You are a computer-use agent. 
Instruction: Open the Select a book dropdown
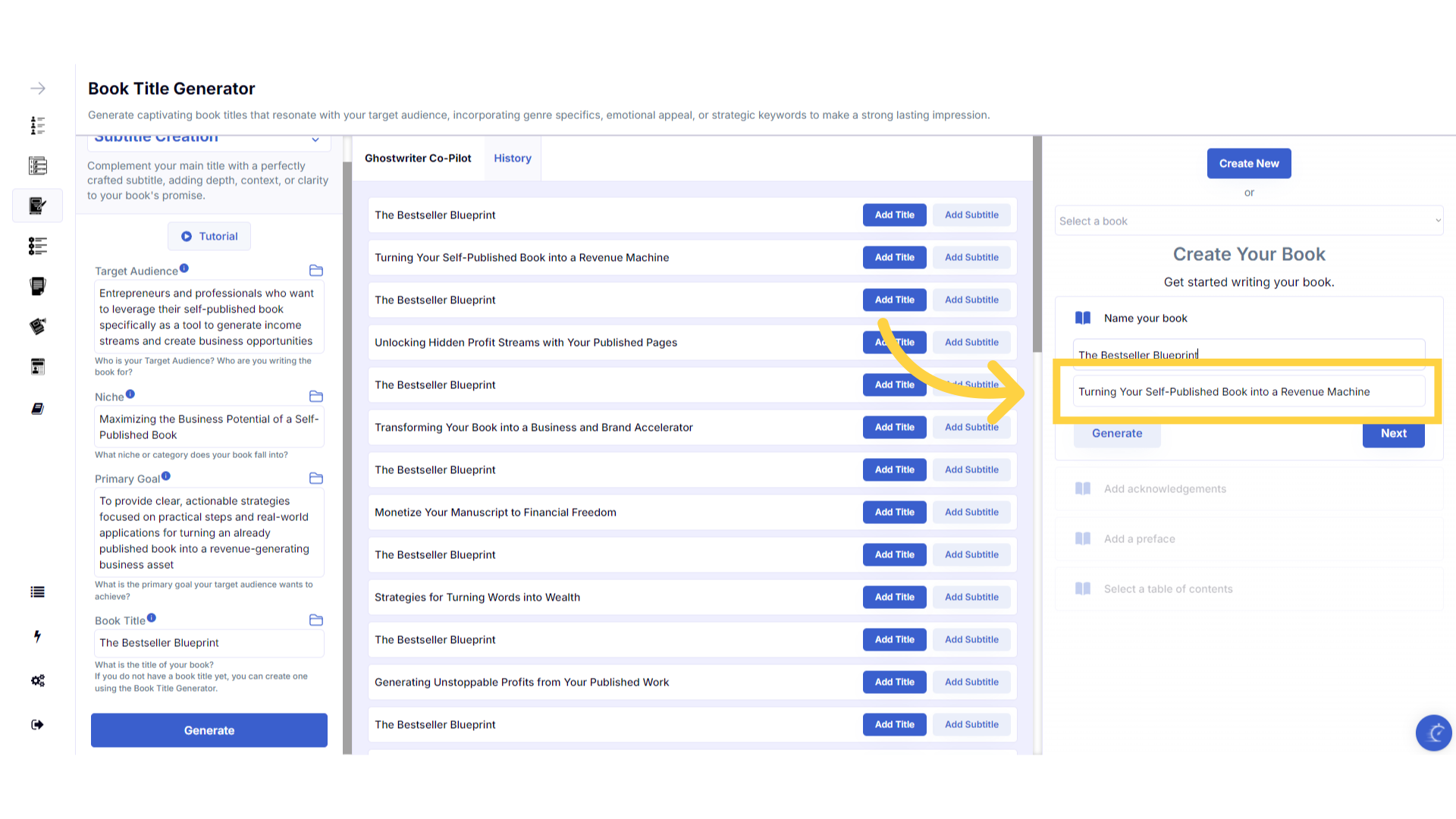tap(1249, 221)
